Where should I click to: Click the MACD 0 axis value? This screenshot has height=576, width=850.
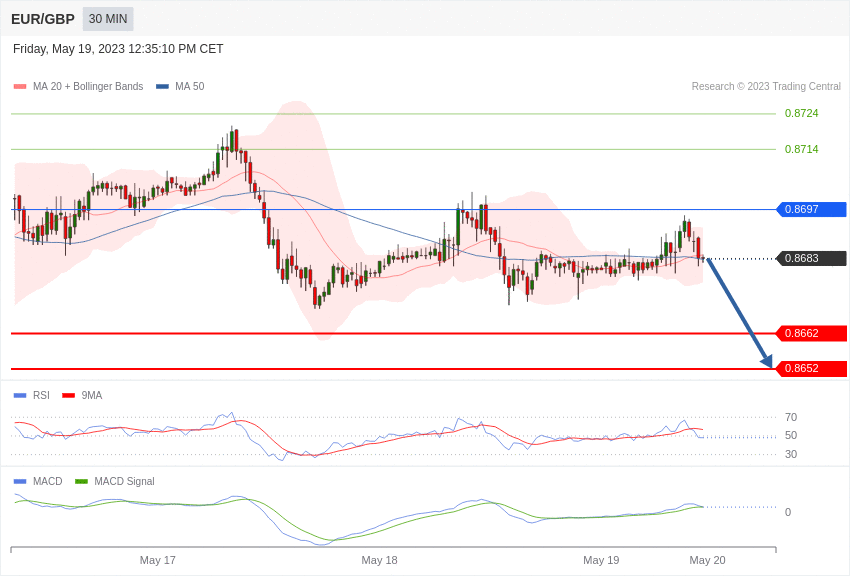tap(788, 512)
